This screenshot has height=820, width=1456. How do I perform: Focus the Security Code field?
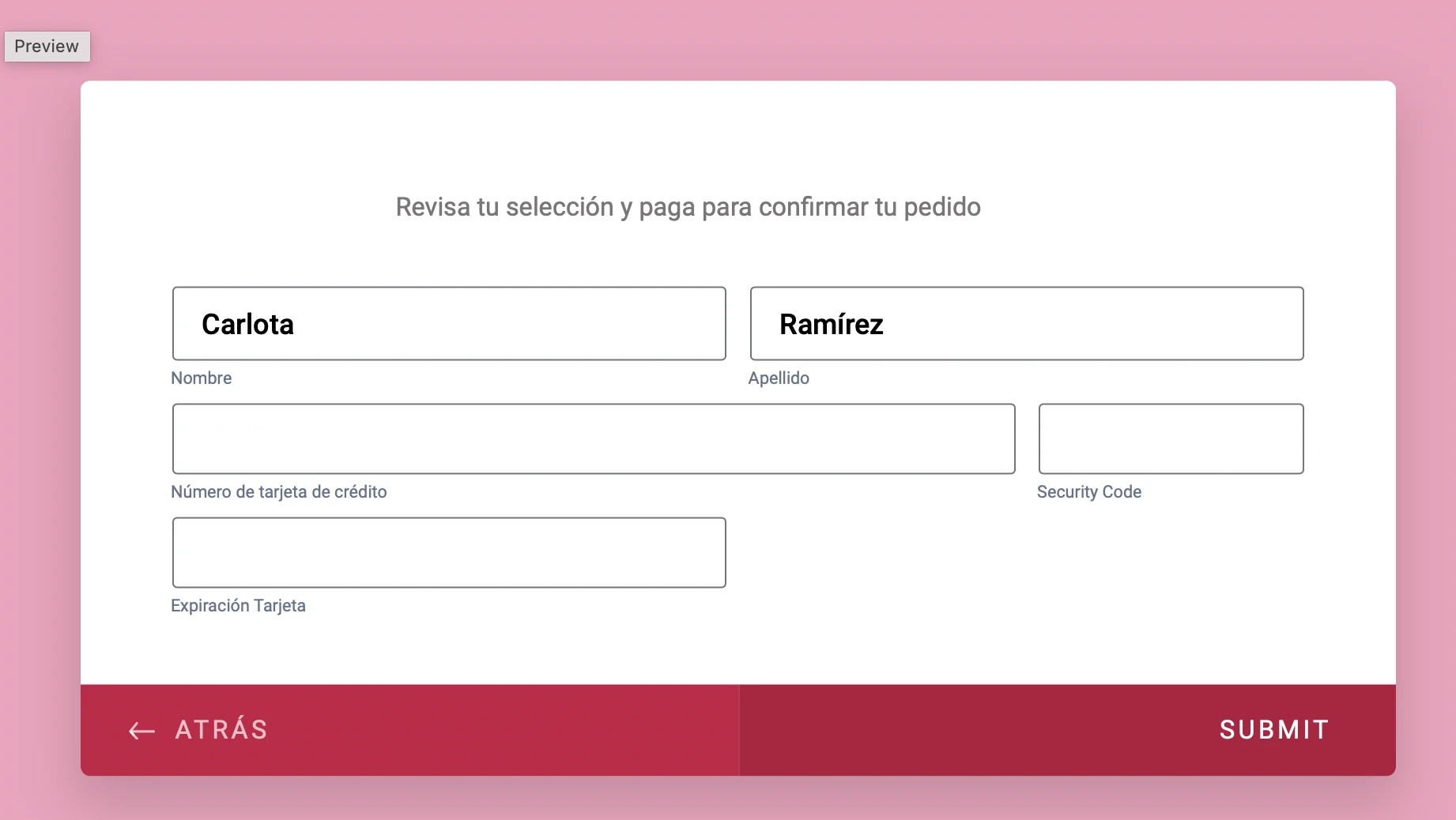[1171, 438]
